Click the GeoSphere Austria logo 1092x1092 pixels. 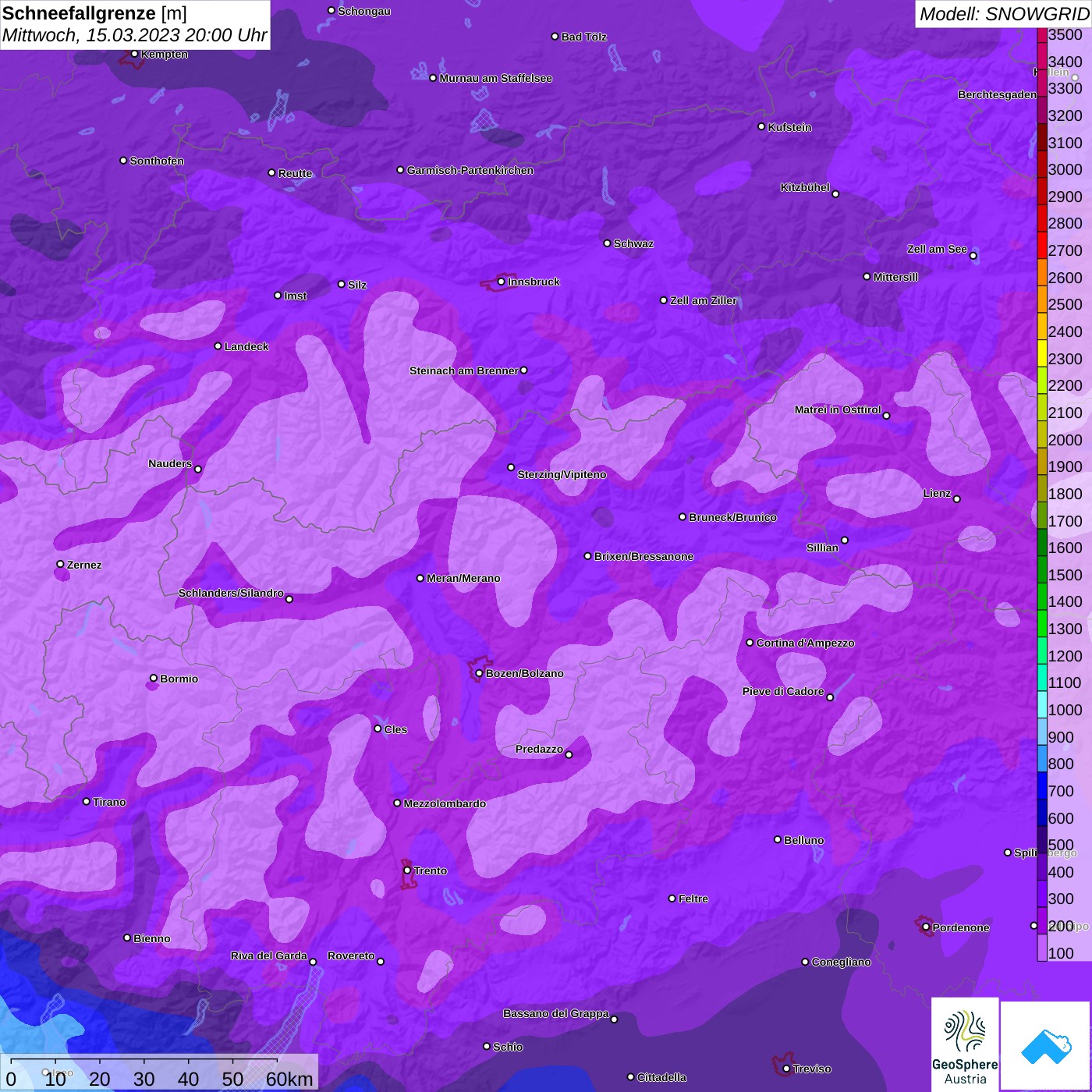point(965,1044)
